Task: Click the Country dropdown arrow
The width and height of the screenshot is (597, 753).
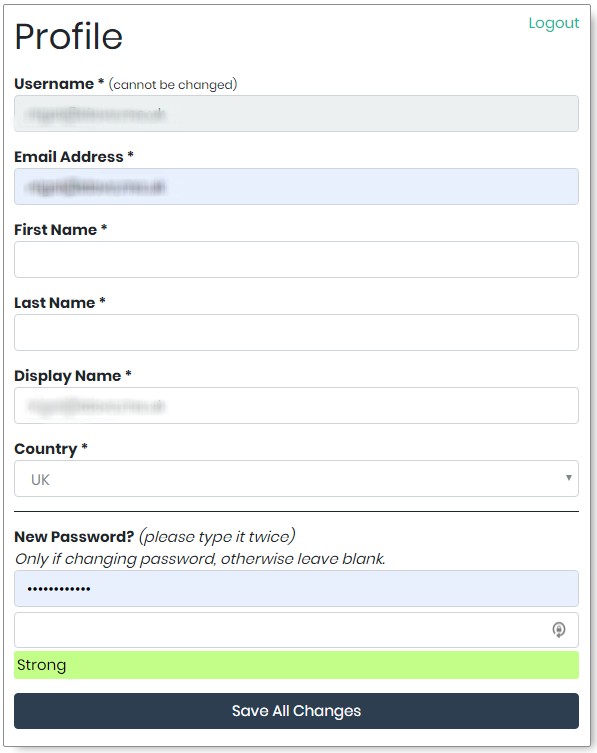Action: (x=569, y=478)
